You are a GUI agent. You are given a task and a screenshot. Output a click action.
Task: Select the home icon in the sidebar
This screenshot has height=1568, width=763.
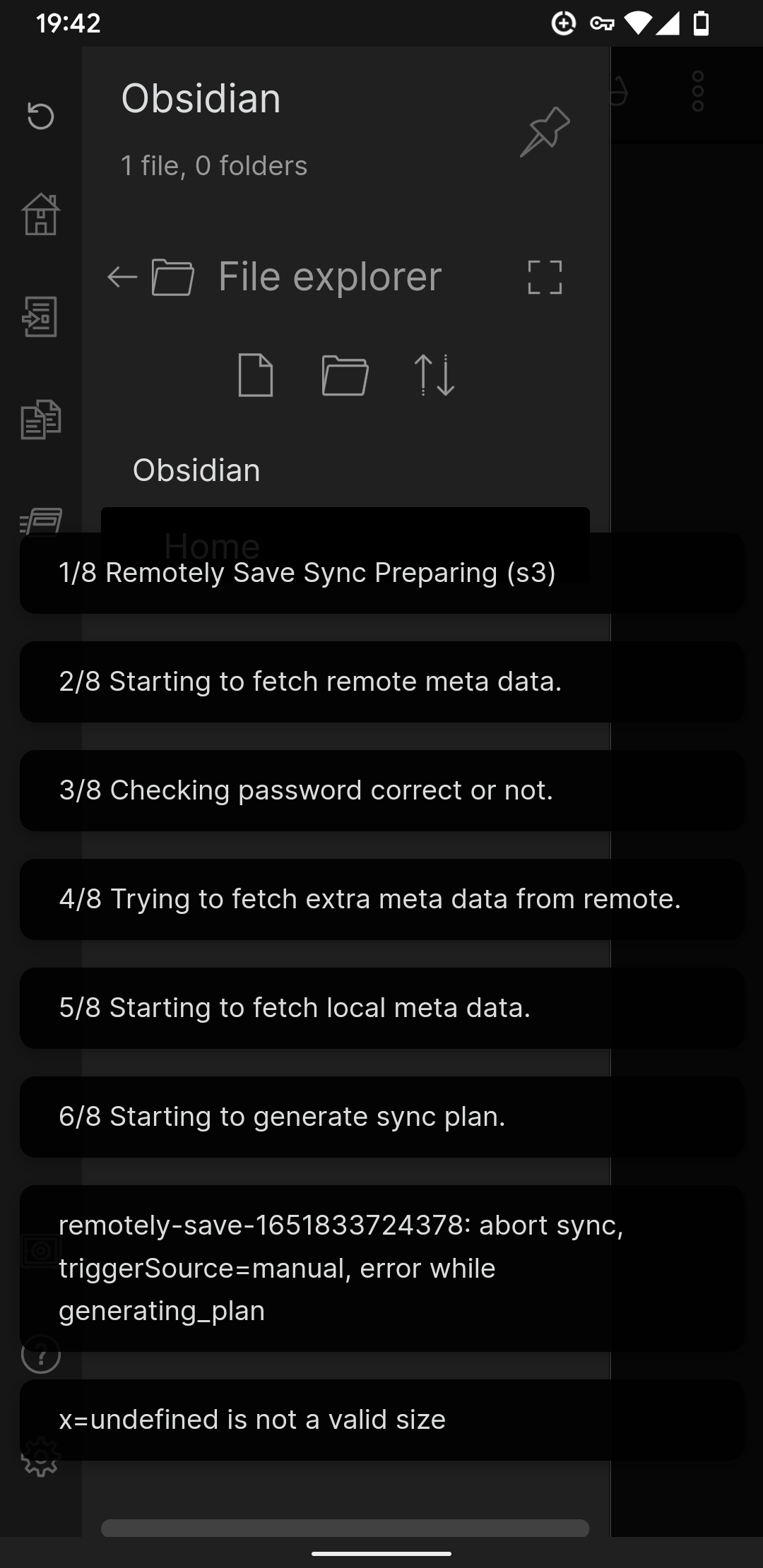[x=41, y=212]
